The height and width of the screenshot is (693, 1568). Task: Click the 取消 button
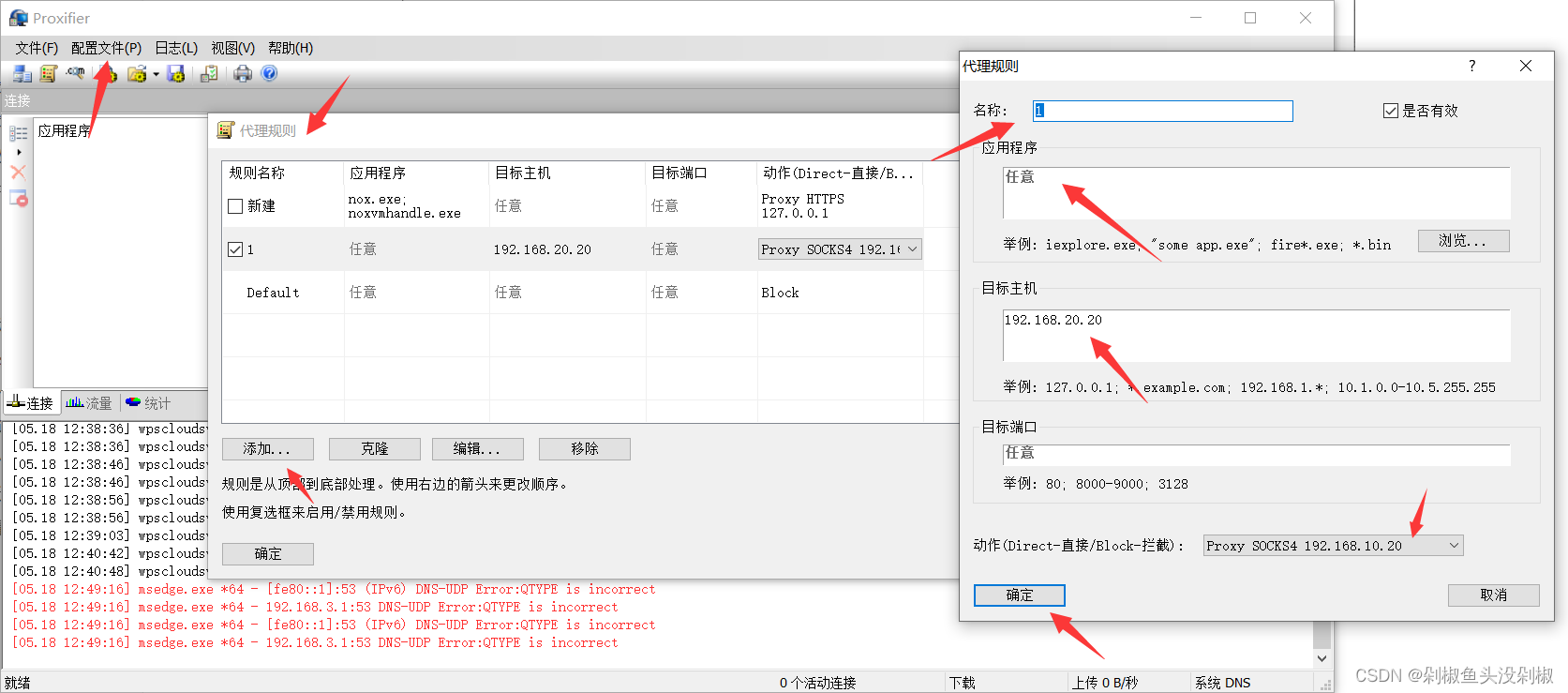(x=1494, y=595)
